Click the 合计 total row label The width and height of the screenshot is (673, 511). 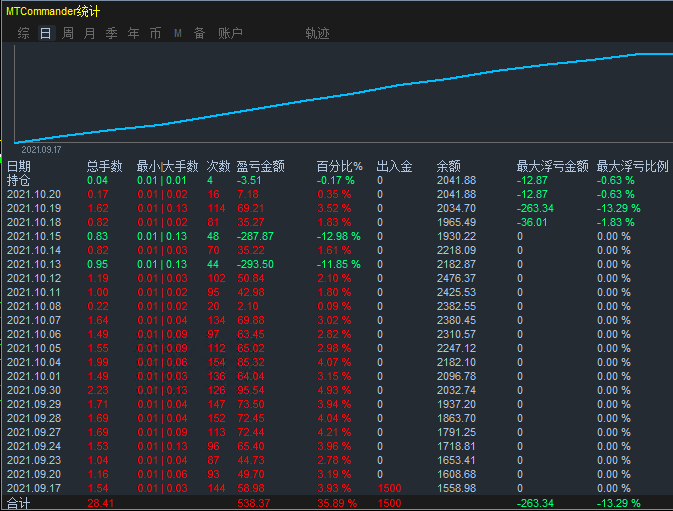(x=18, y=503)
